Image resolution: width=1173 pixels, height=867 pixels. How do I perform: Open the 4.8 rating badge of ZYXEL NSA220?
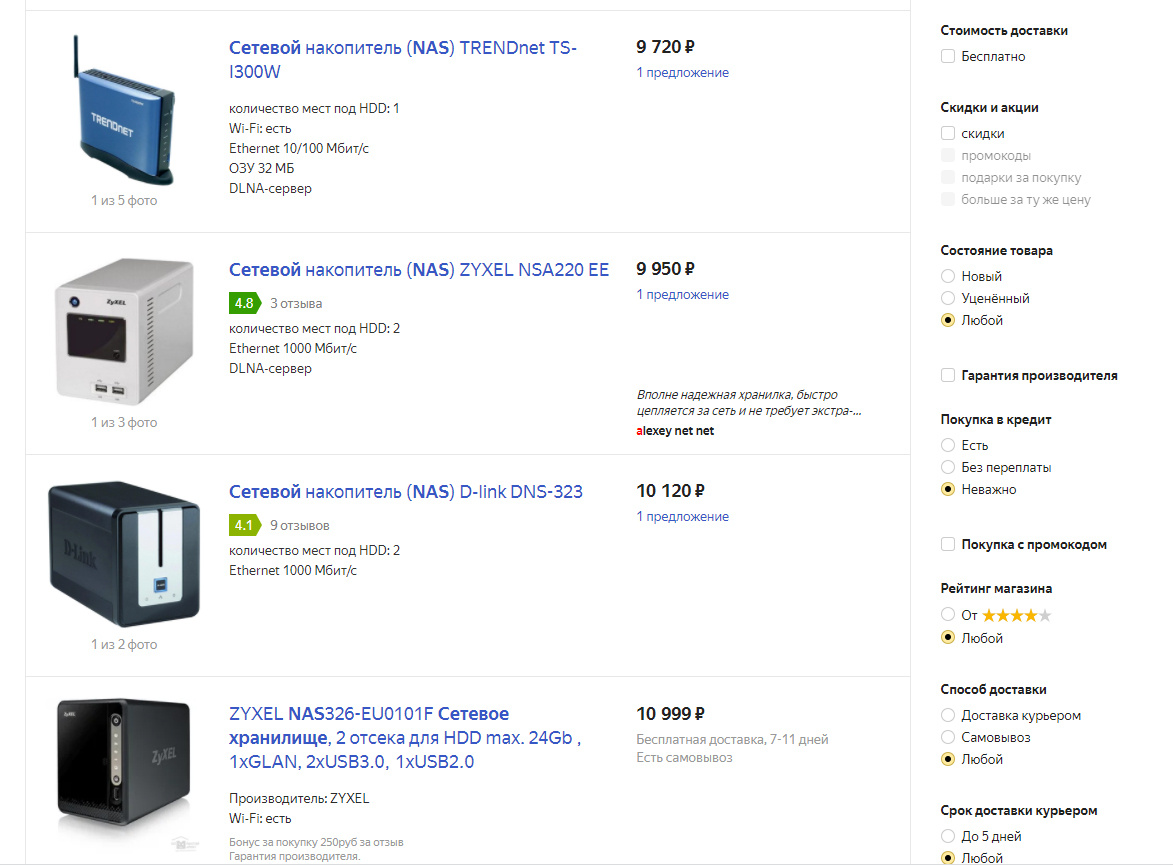tap(245, 303)
